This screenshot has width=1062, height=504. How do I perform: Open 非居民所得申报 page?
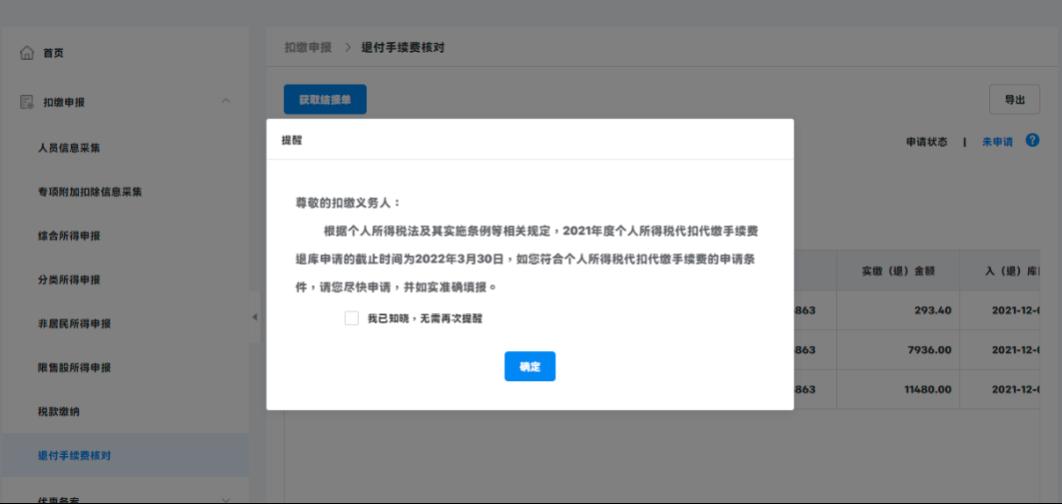(74, 324)
